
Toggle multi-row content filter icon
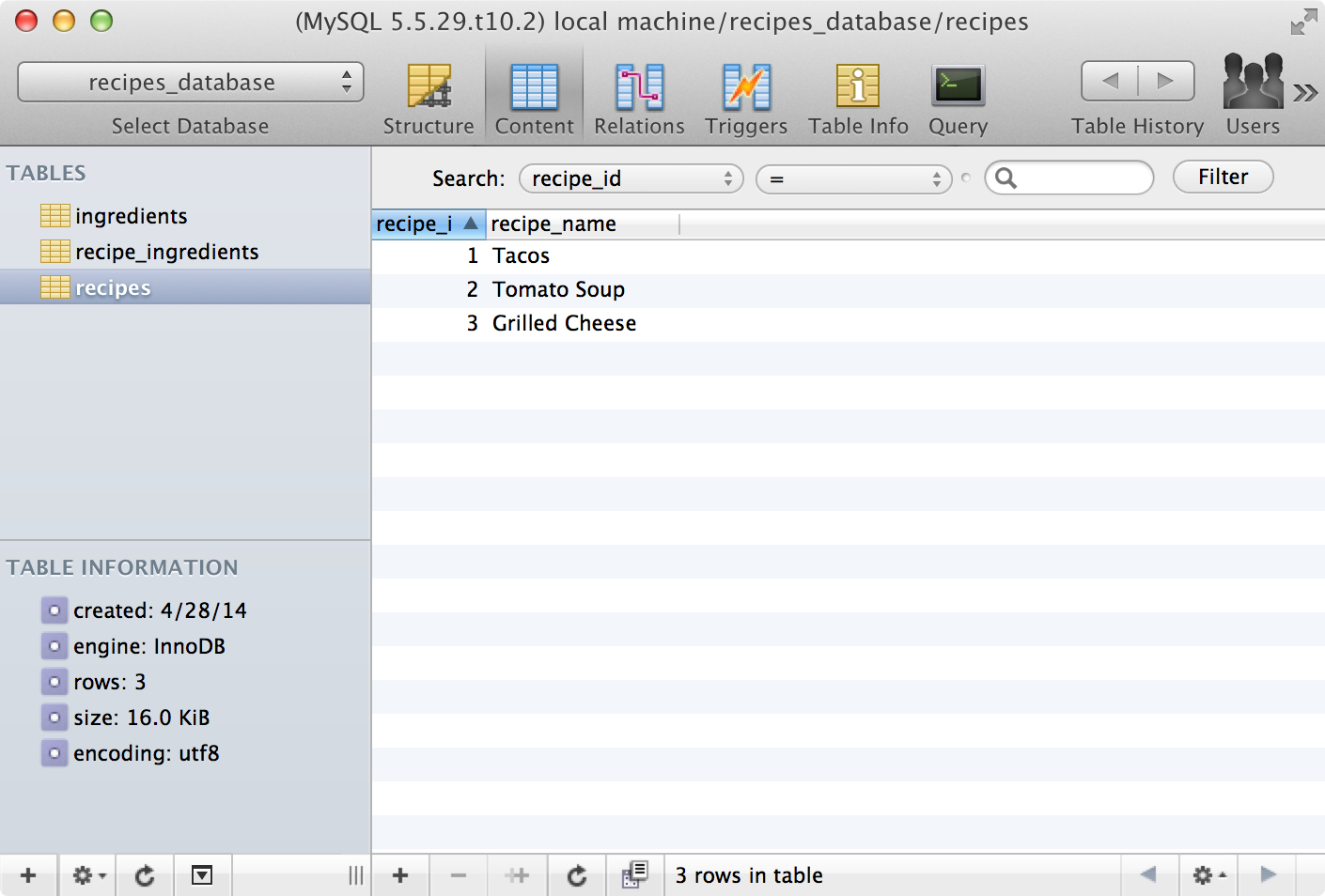[635, 875]
